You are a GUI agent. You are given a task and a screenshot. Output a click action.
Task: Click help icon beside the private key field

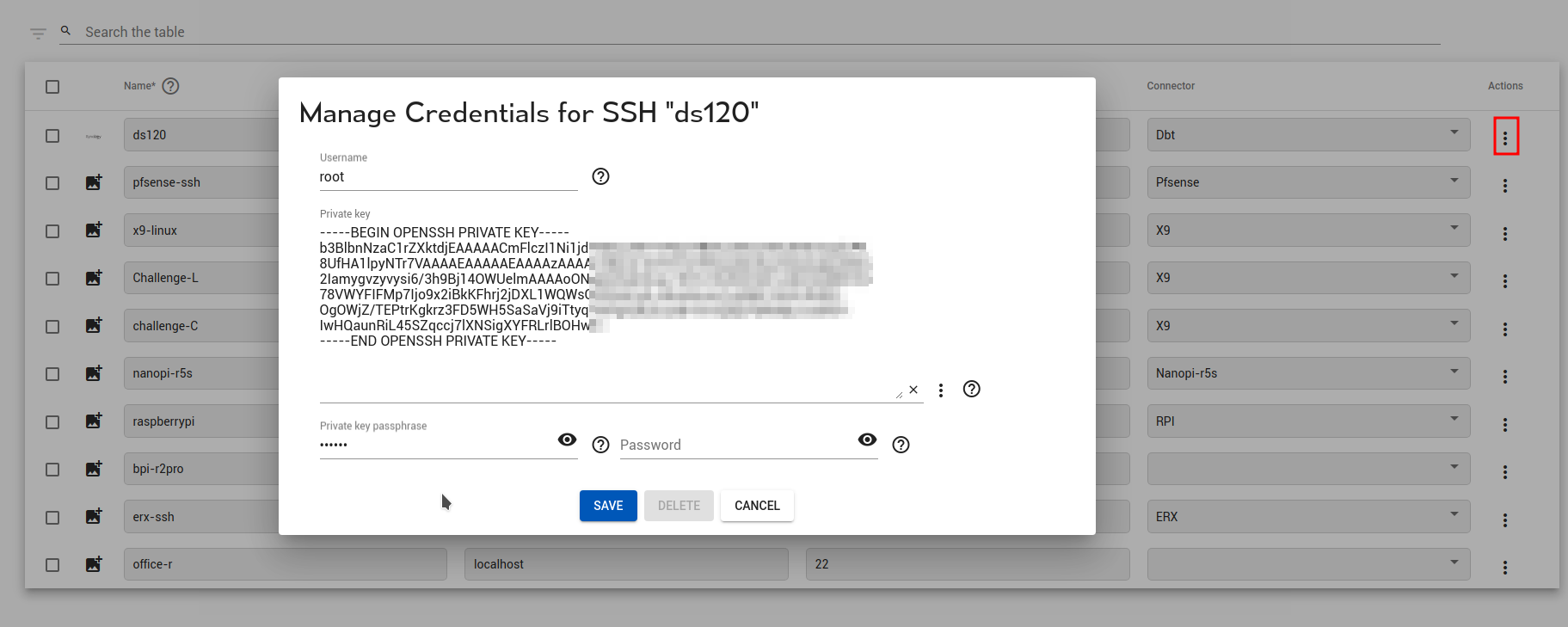971,390
